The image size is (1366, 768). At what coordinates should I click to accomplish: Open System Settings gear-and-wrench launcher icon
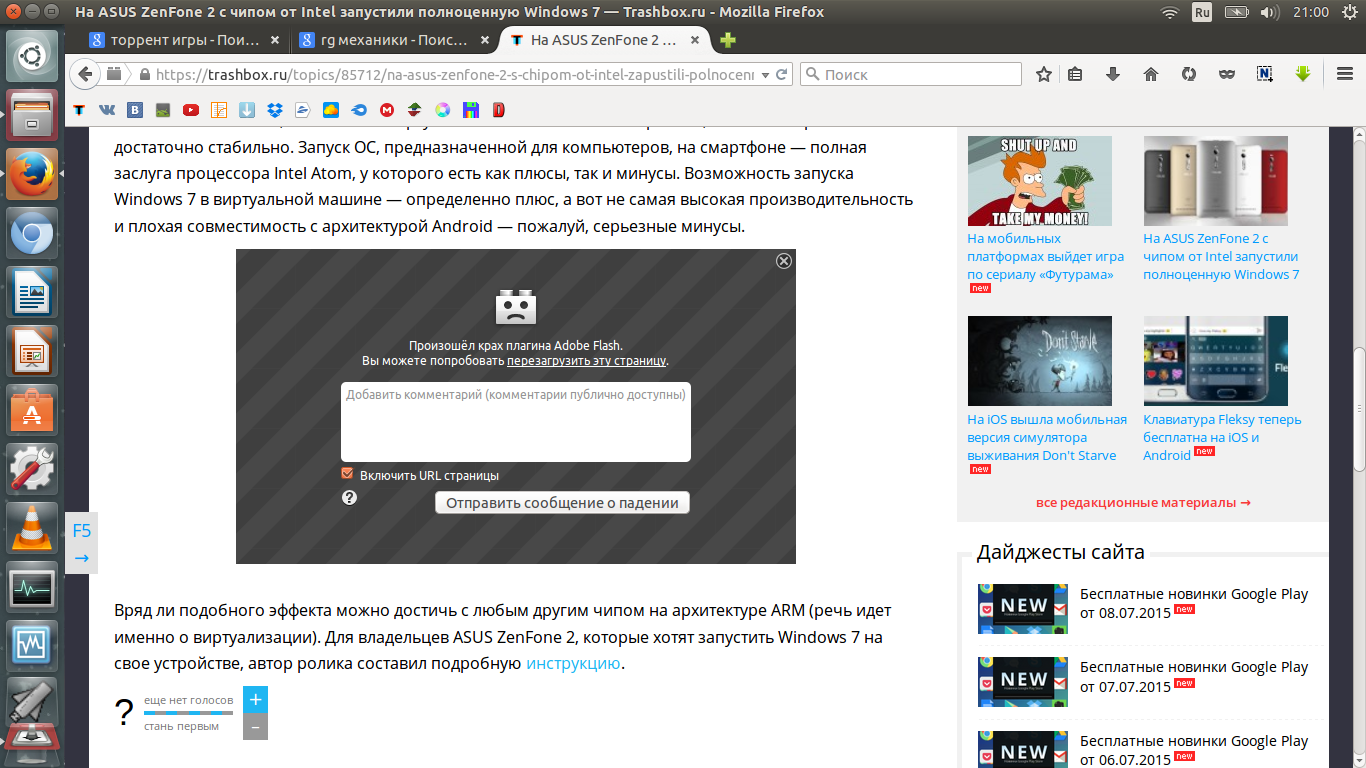pos(32,469)
